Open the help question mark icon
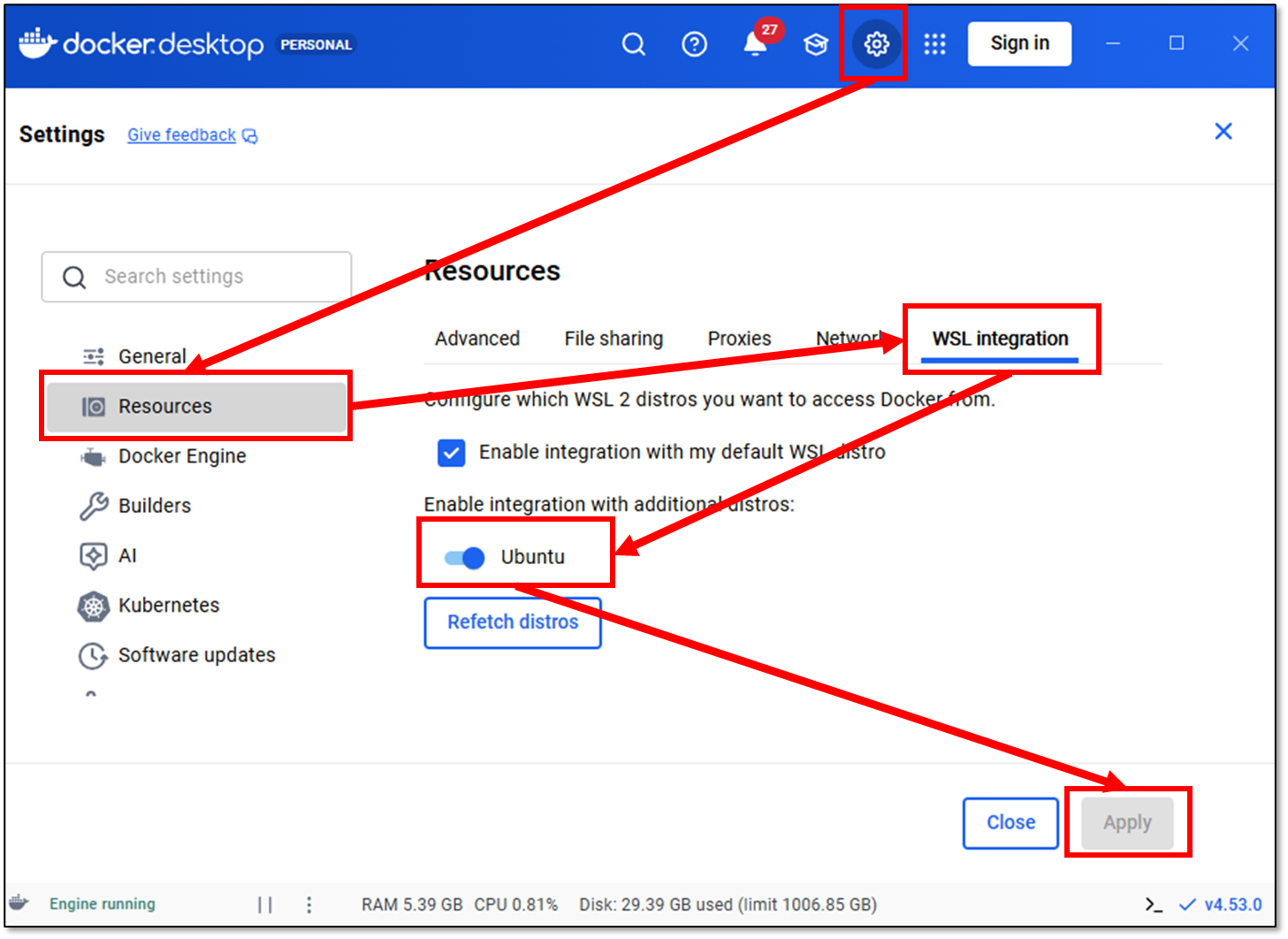Viewport: 1288px width, 939px height. point(694,43)
